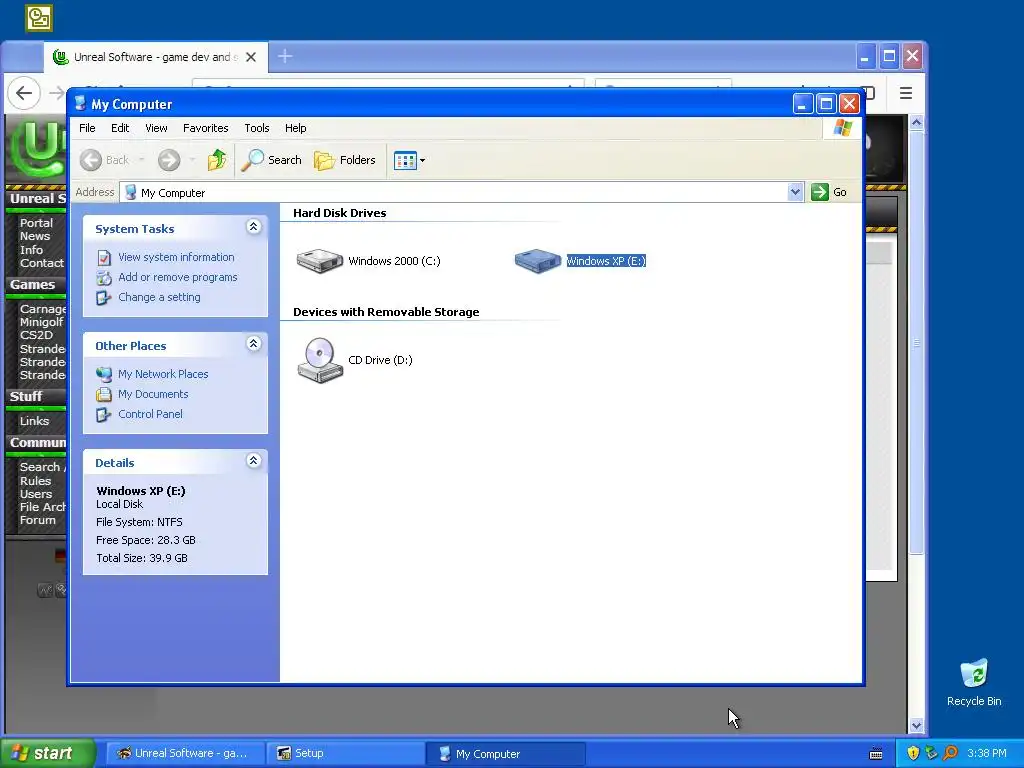1024x768 pixels.
Task: Open My Network Places link
Action: click(x=163, y=374)
